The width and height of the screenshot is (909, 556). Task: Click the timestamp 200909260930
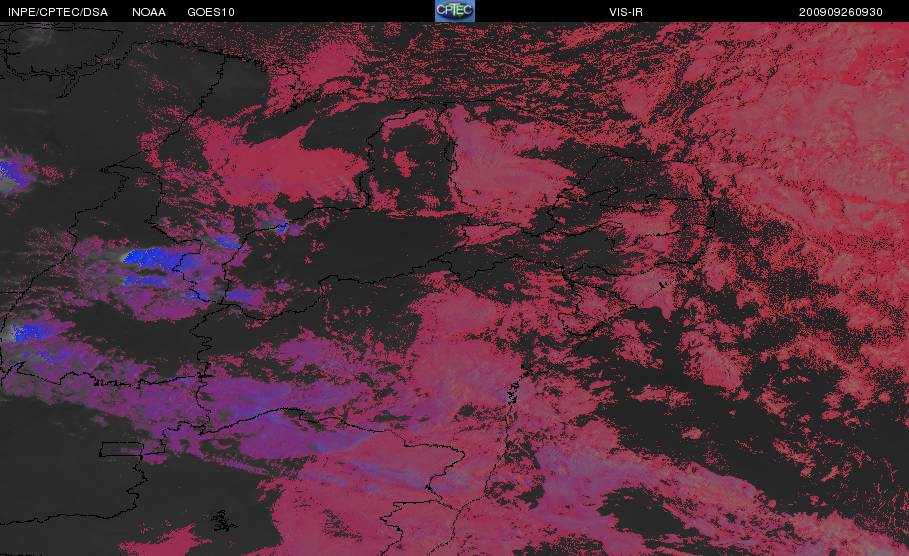click(841, 12)
